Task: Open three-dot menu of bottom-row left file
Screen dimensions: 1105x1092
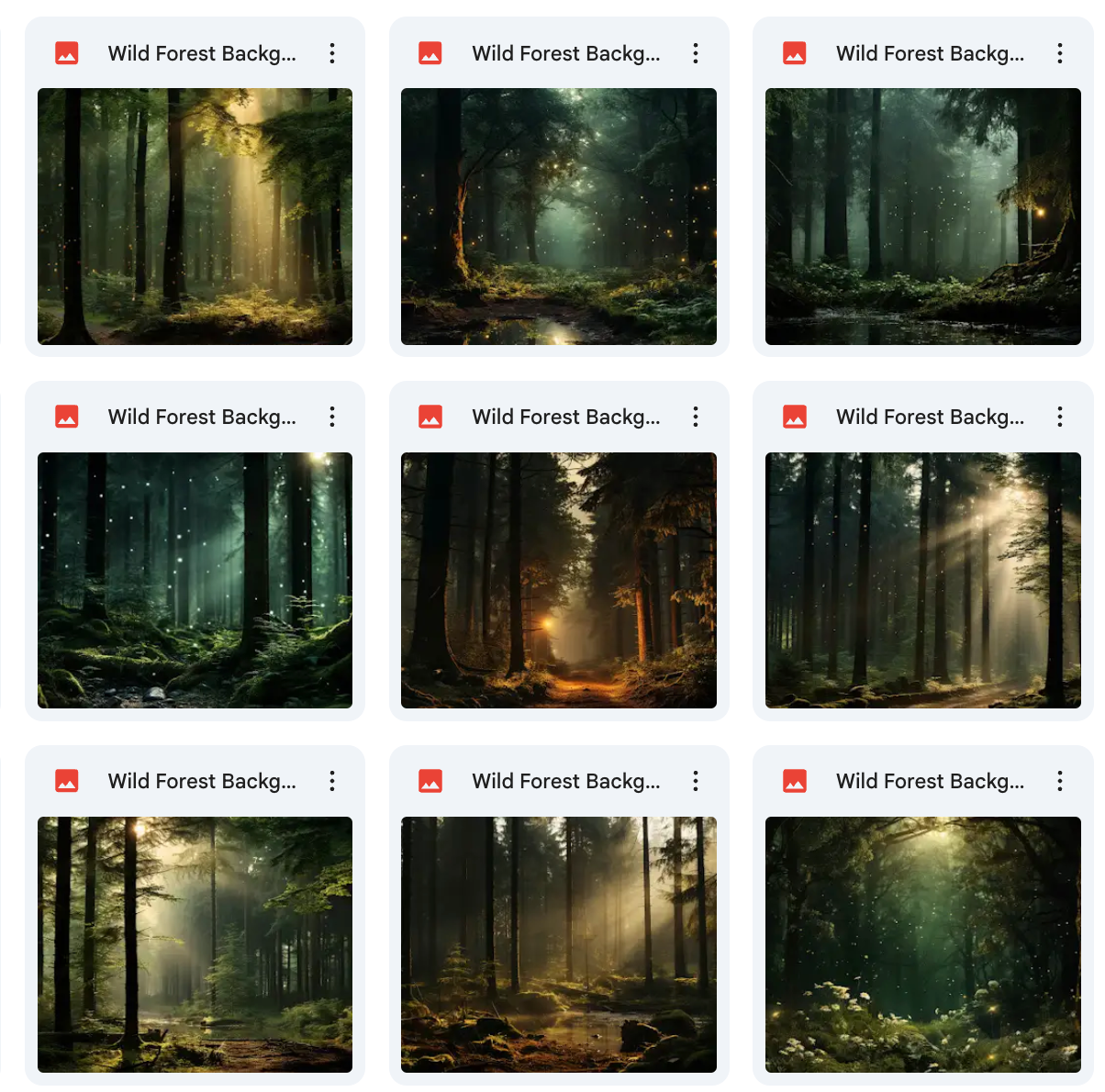Action: [332, 781]
